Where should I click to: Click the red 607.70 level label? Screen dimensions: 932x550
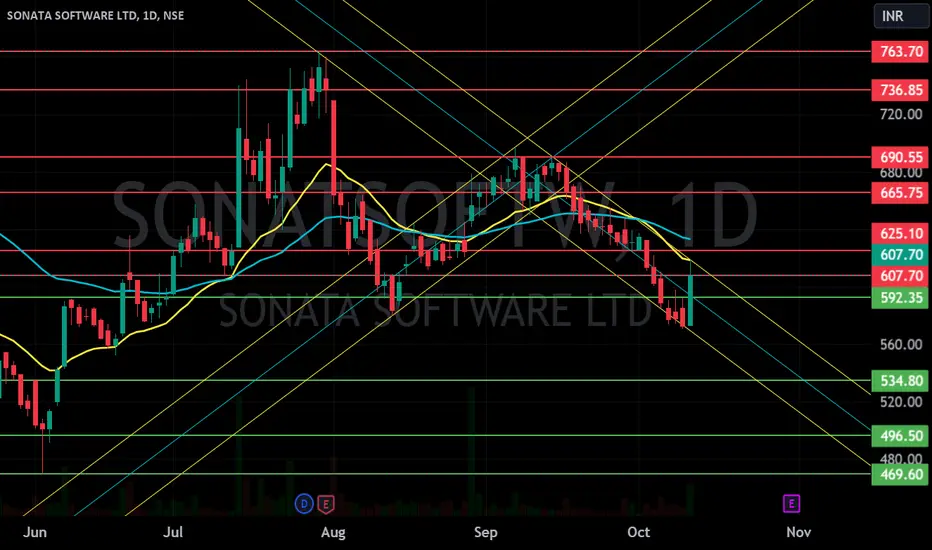[x=900, y=276]
